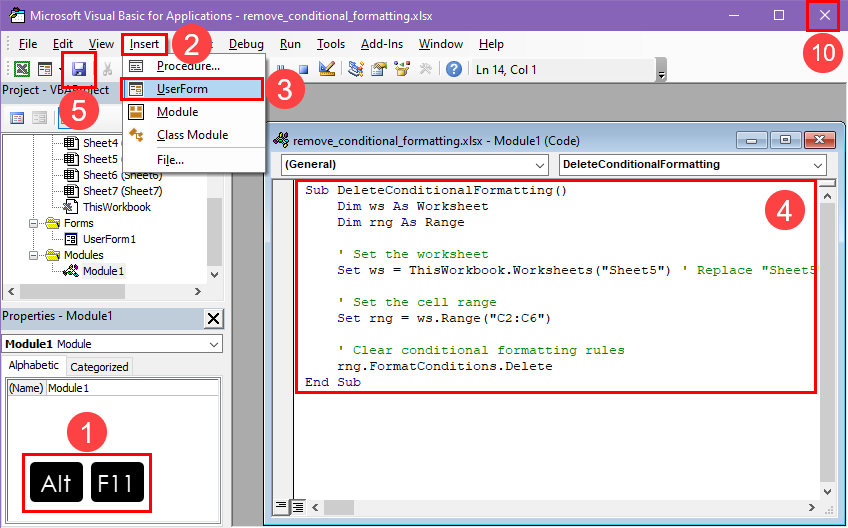Open the Add-Ins menu
Image resolution: width=848 pixels, height=528 pixels.
pos(382,44)
